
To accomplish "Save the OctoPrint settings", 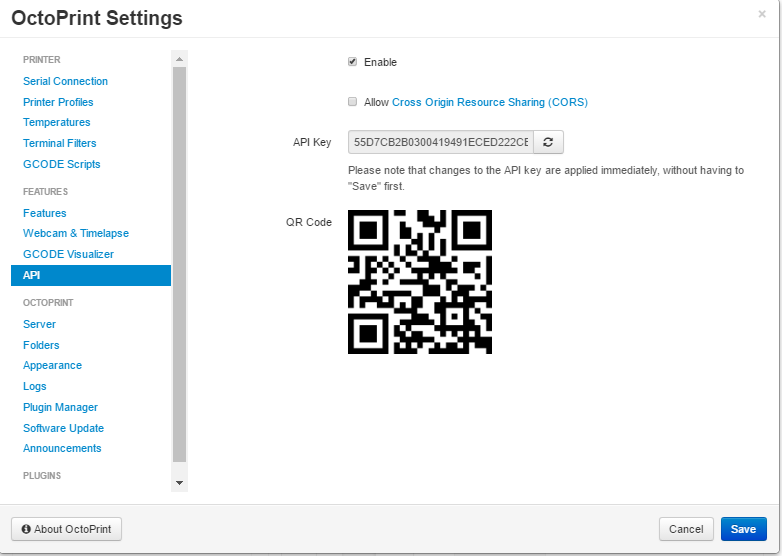I will (744, 529).
